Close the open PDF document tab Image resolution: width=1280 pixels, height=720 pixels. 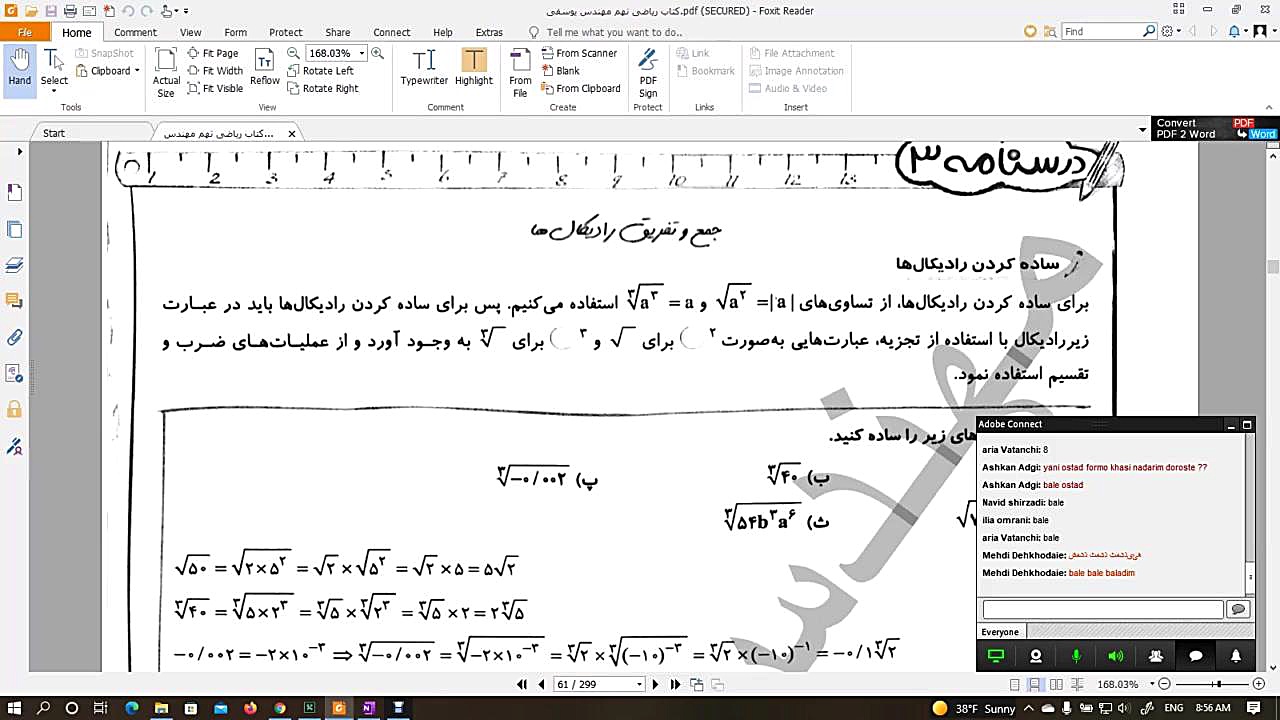[292, 133]
